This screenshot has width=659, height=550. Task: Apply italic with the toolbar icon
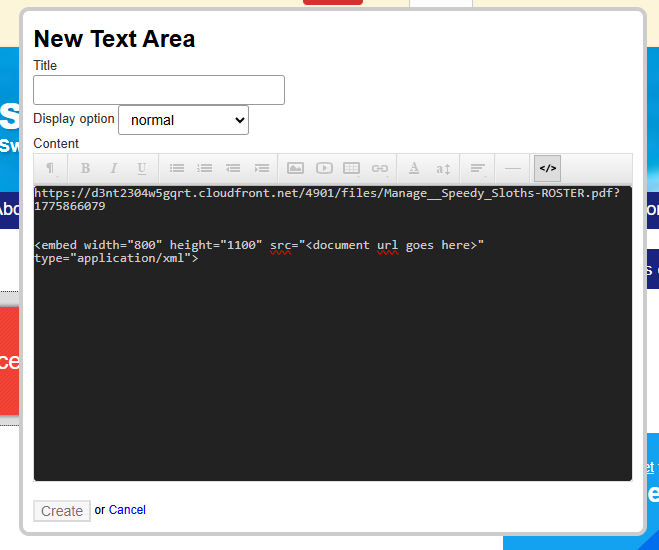click(x=113, y=168)
